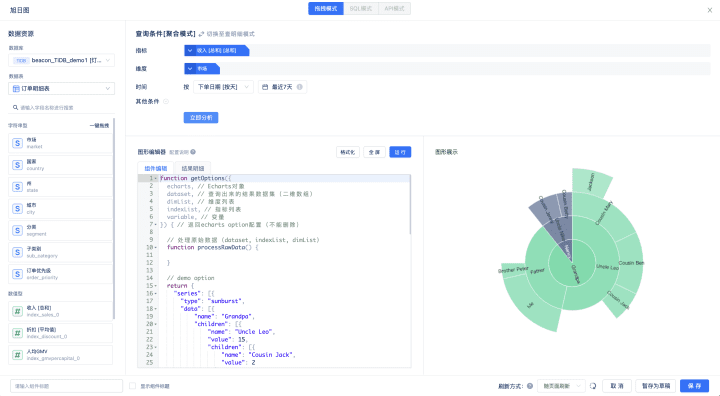Click the 全屏 button
Image resolution: width=720 pixels, height=396 pixels.
374,152
